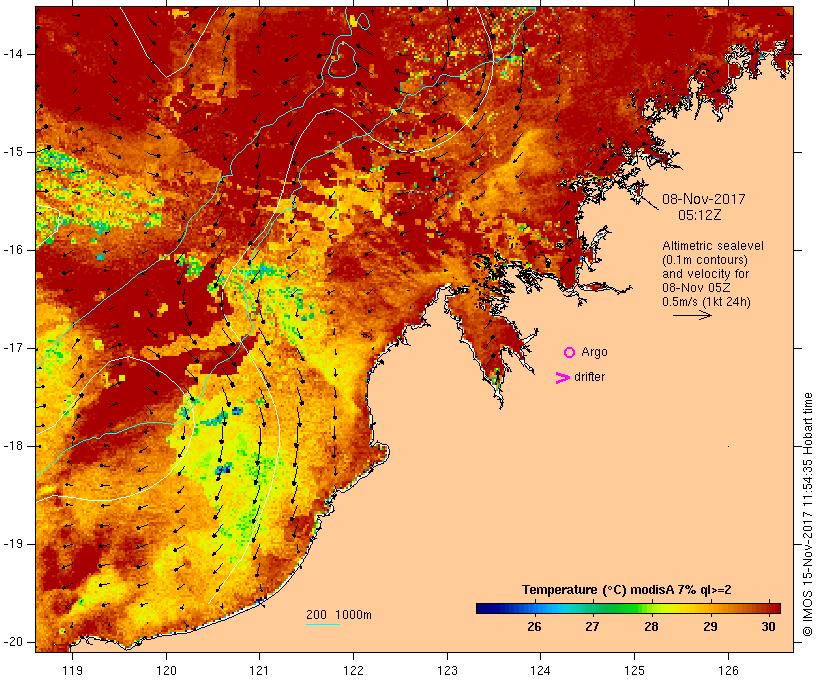
Task: Click the latitude axis label -19
Action: [x=13, y=544]
